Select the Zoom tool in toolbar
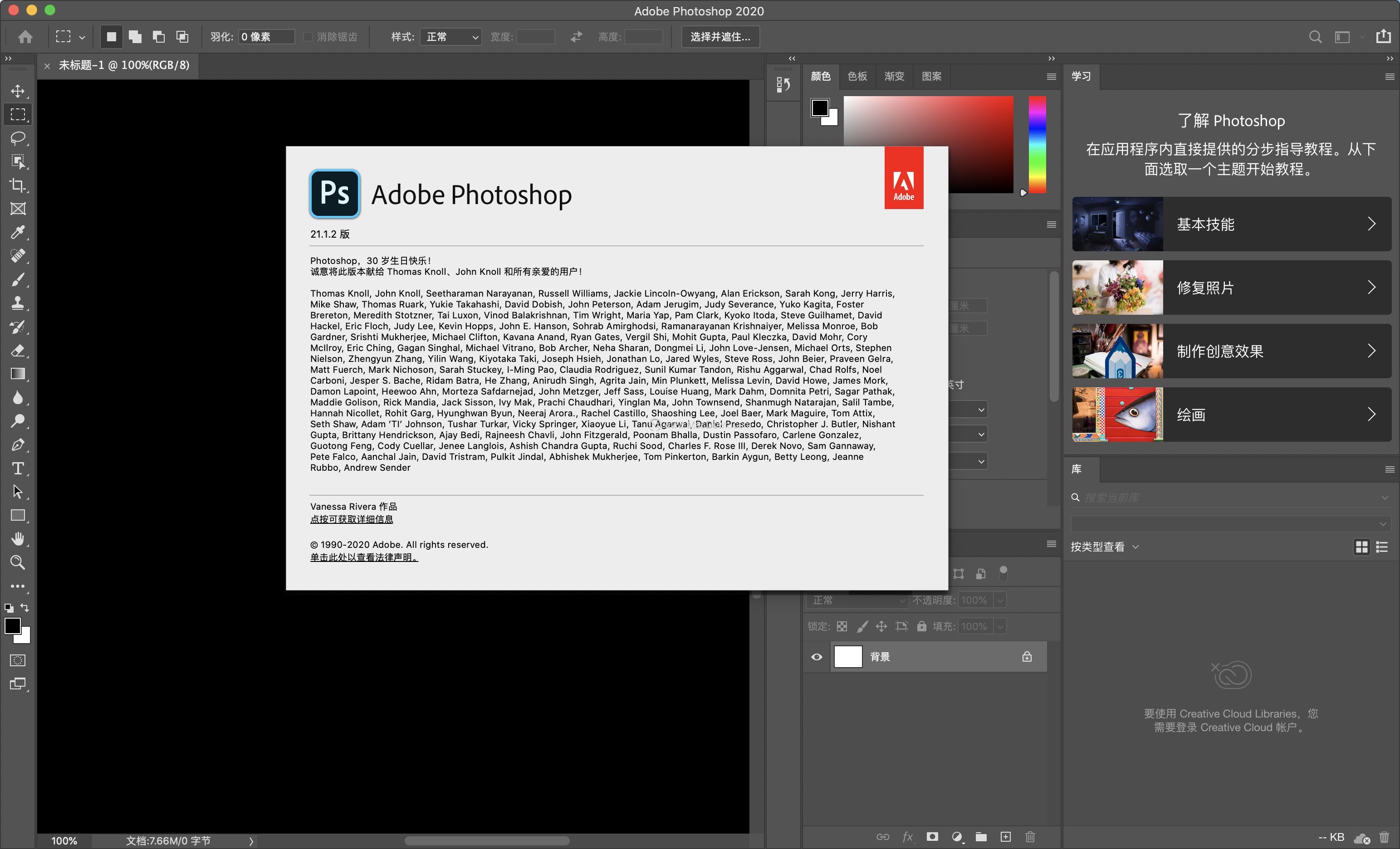The height and width of the screenshot is (849, 1400). point(18,562)
